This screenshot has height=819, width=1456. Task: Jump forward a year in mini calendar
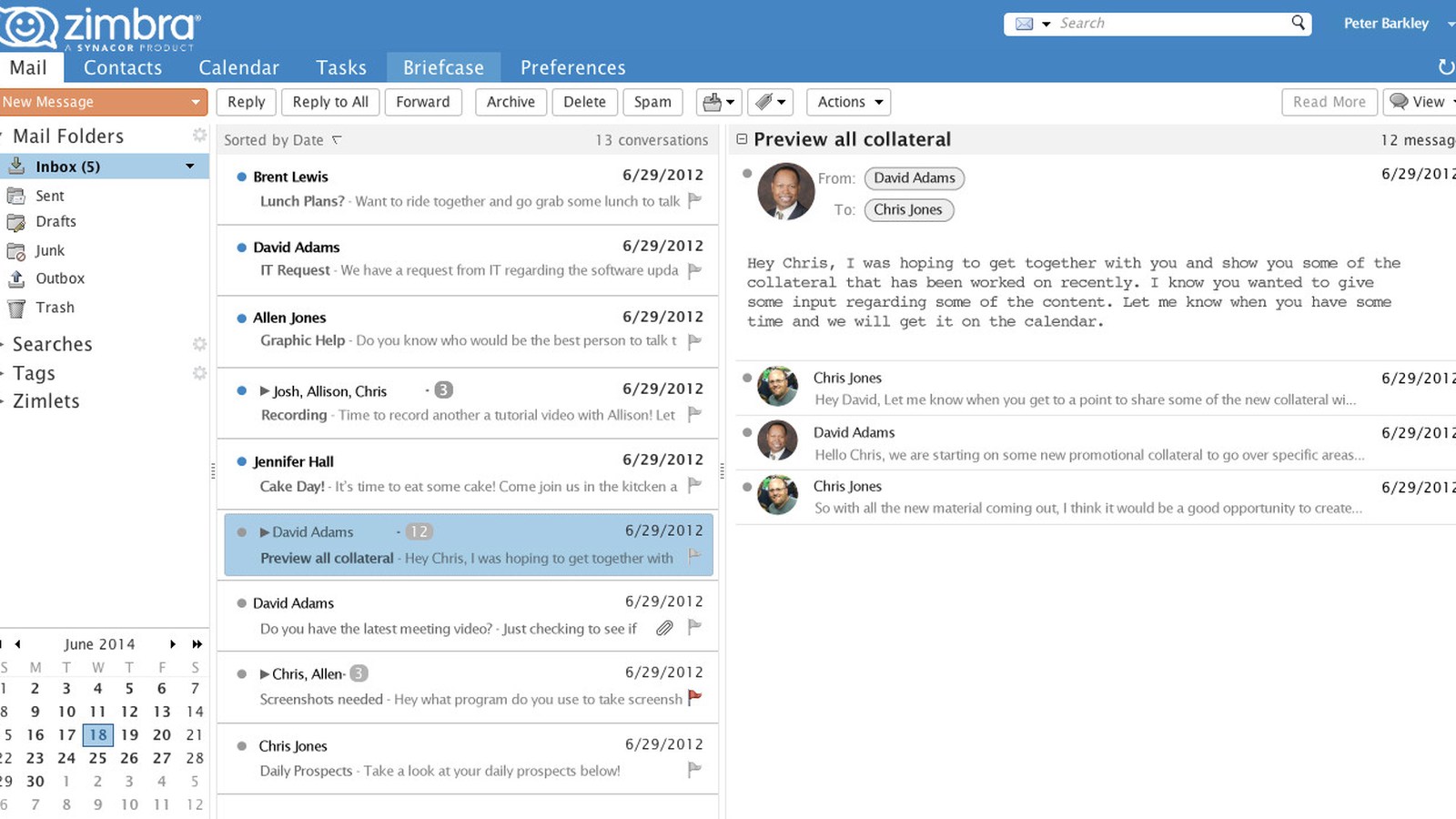coord(197,644)
